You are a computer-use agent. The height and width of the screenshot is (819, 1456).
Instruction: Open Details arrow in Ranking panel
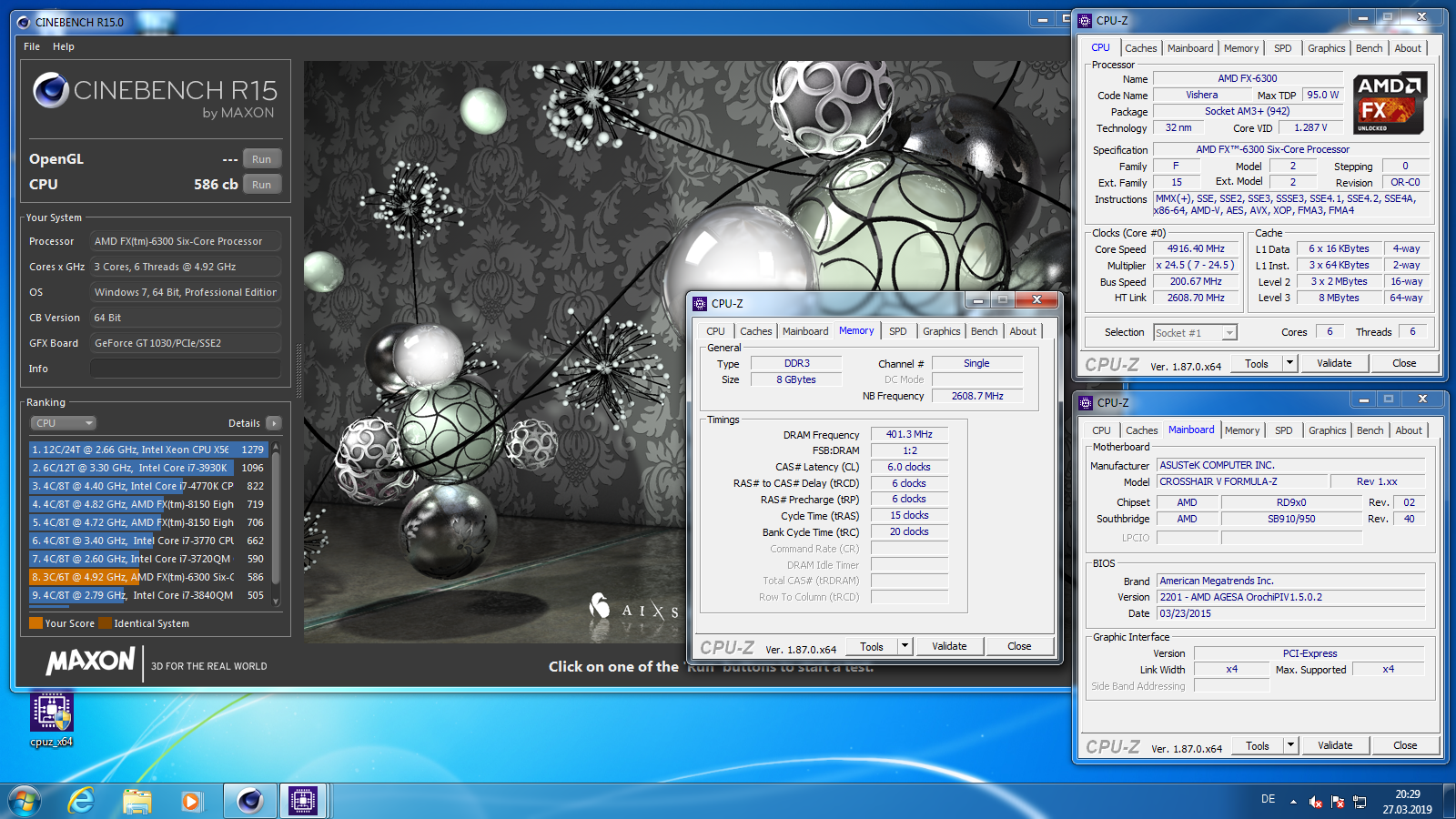tap(274, 423)
